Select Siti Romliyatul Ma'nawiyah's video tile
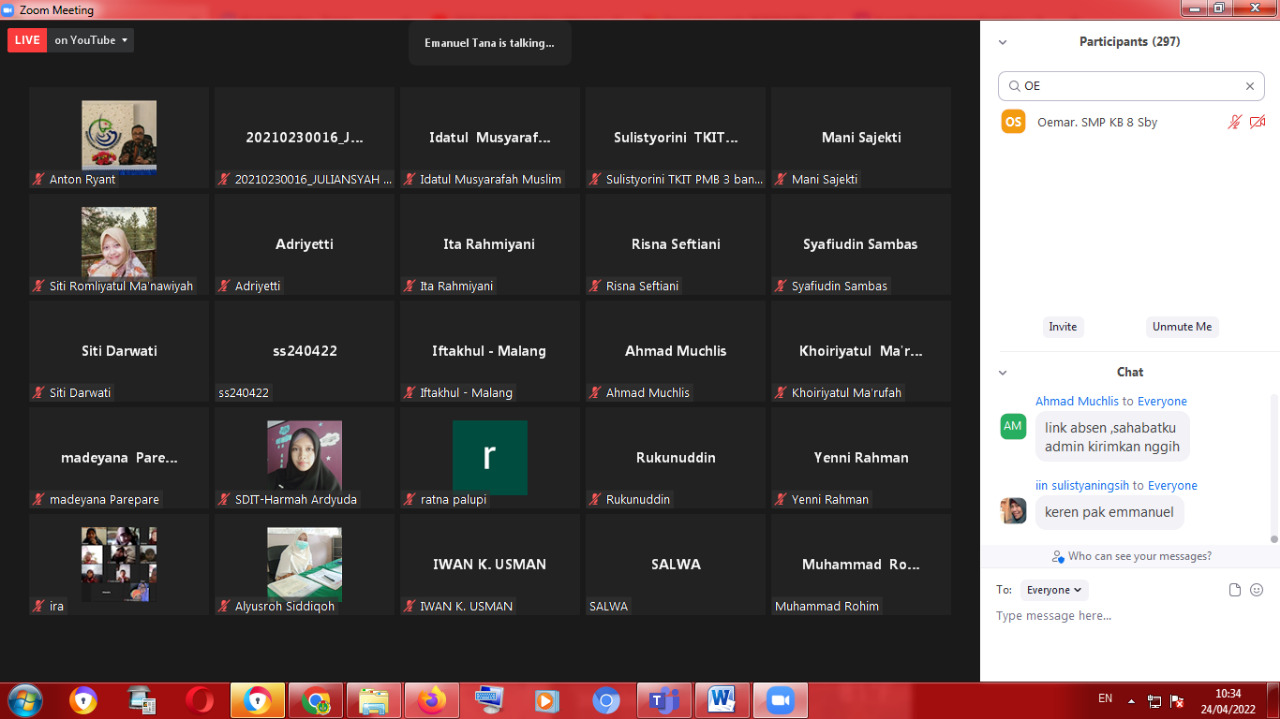 tap(119, 245)
